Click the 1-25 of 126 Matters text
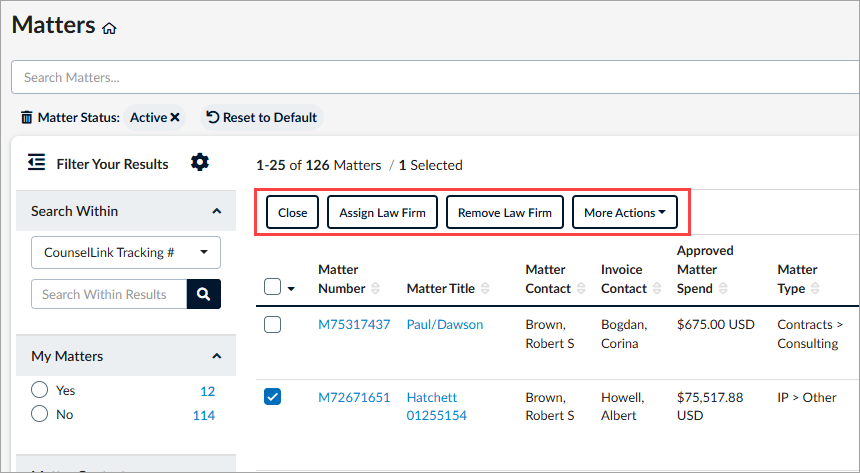The width and height of the screenshot is (860, 473). 319,165
